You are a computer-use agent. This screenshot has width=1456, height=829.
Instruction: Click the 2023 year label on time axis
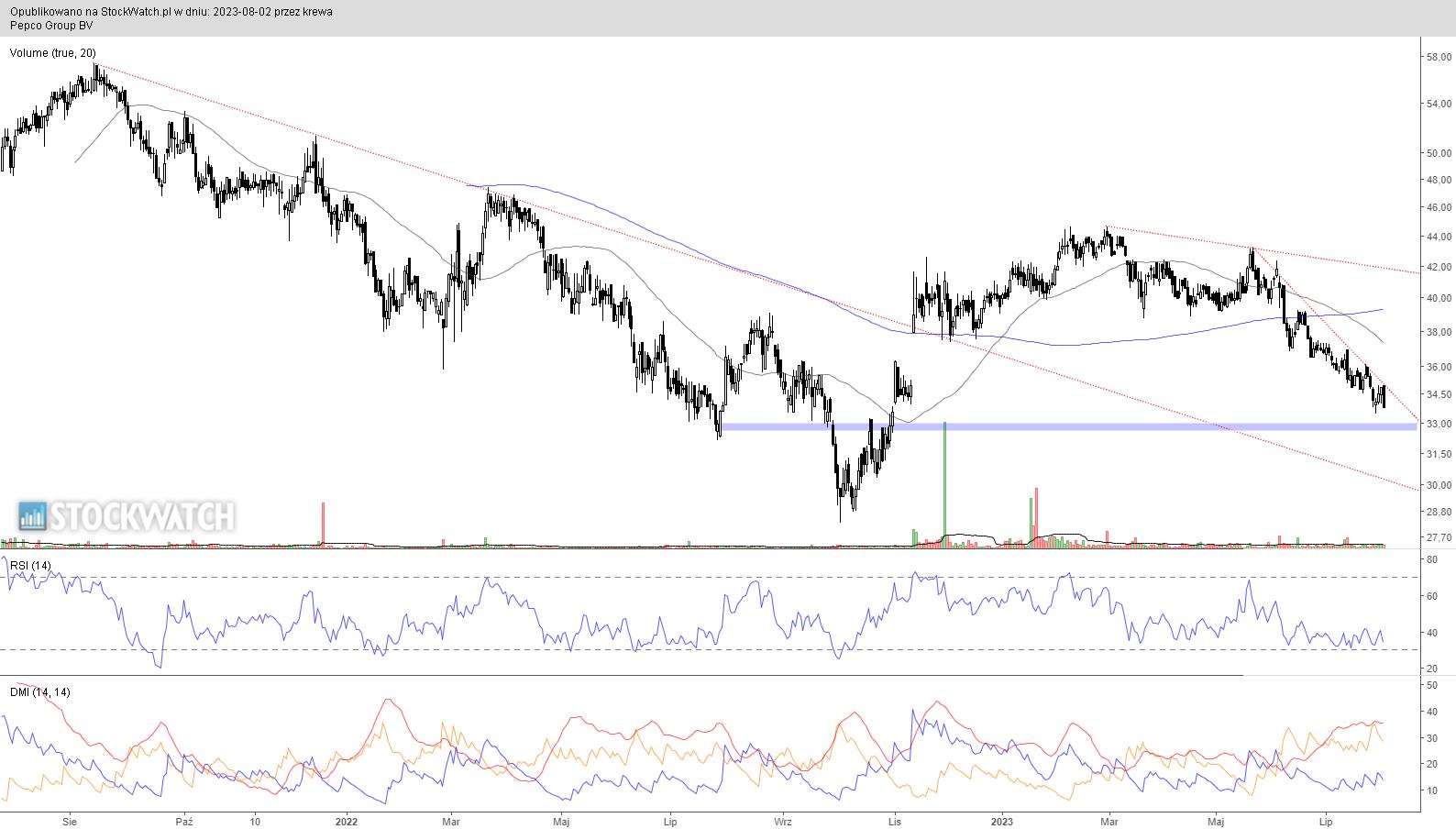(1001, 822)
